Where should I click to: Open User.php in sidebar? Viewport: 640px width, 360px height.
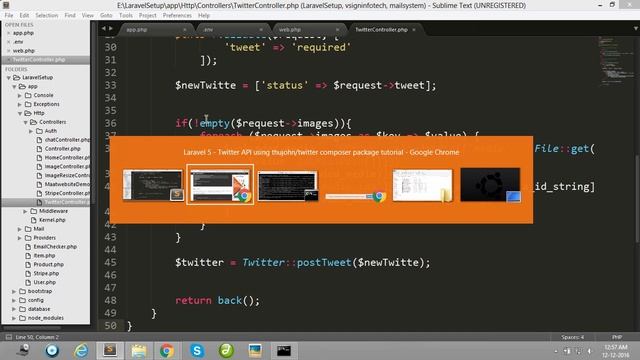pyautogui.click(x=44, y=282)
